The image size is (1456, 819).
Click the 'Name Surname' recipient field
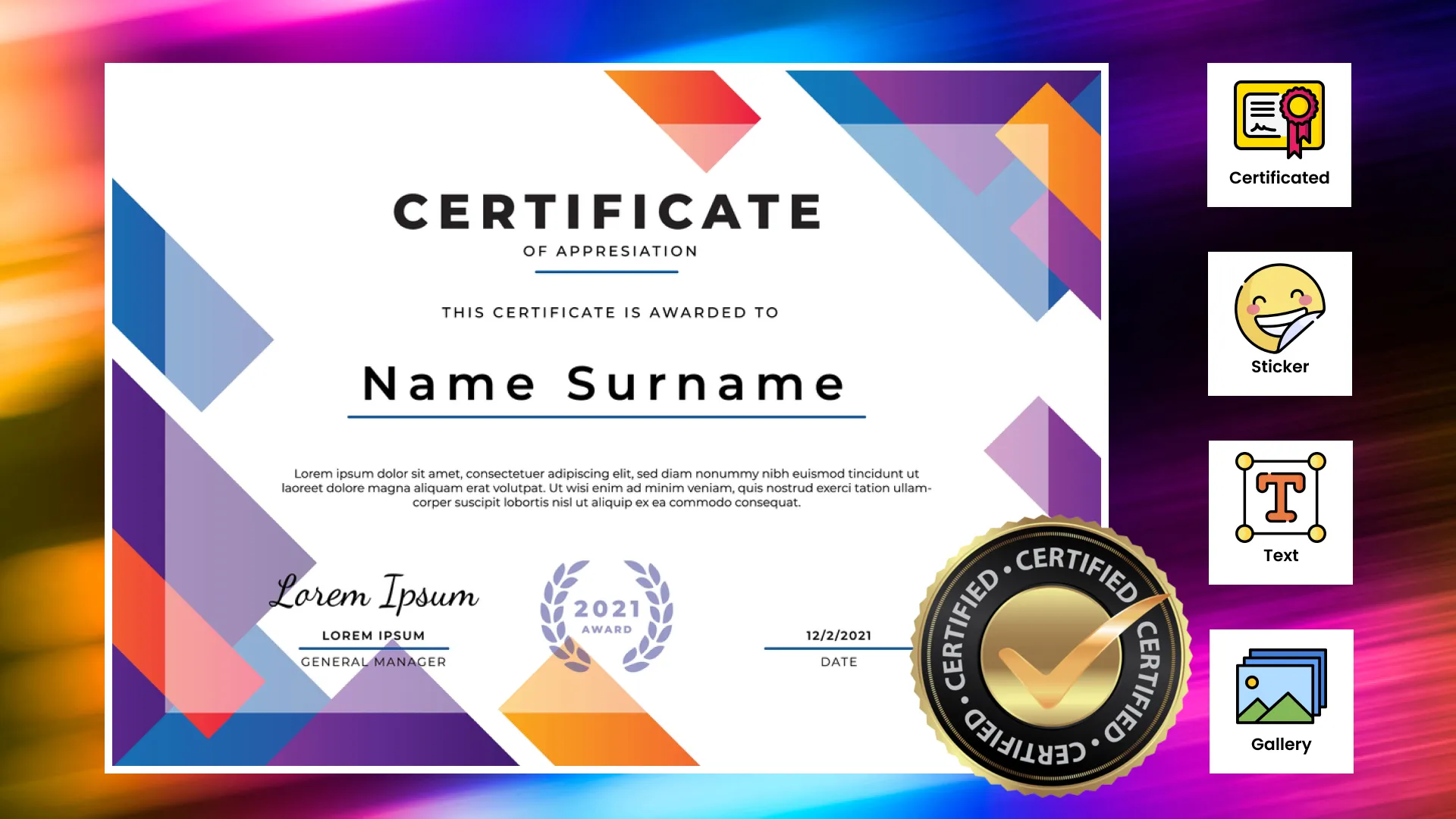click(x=604, y=383)
